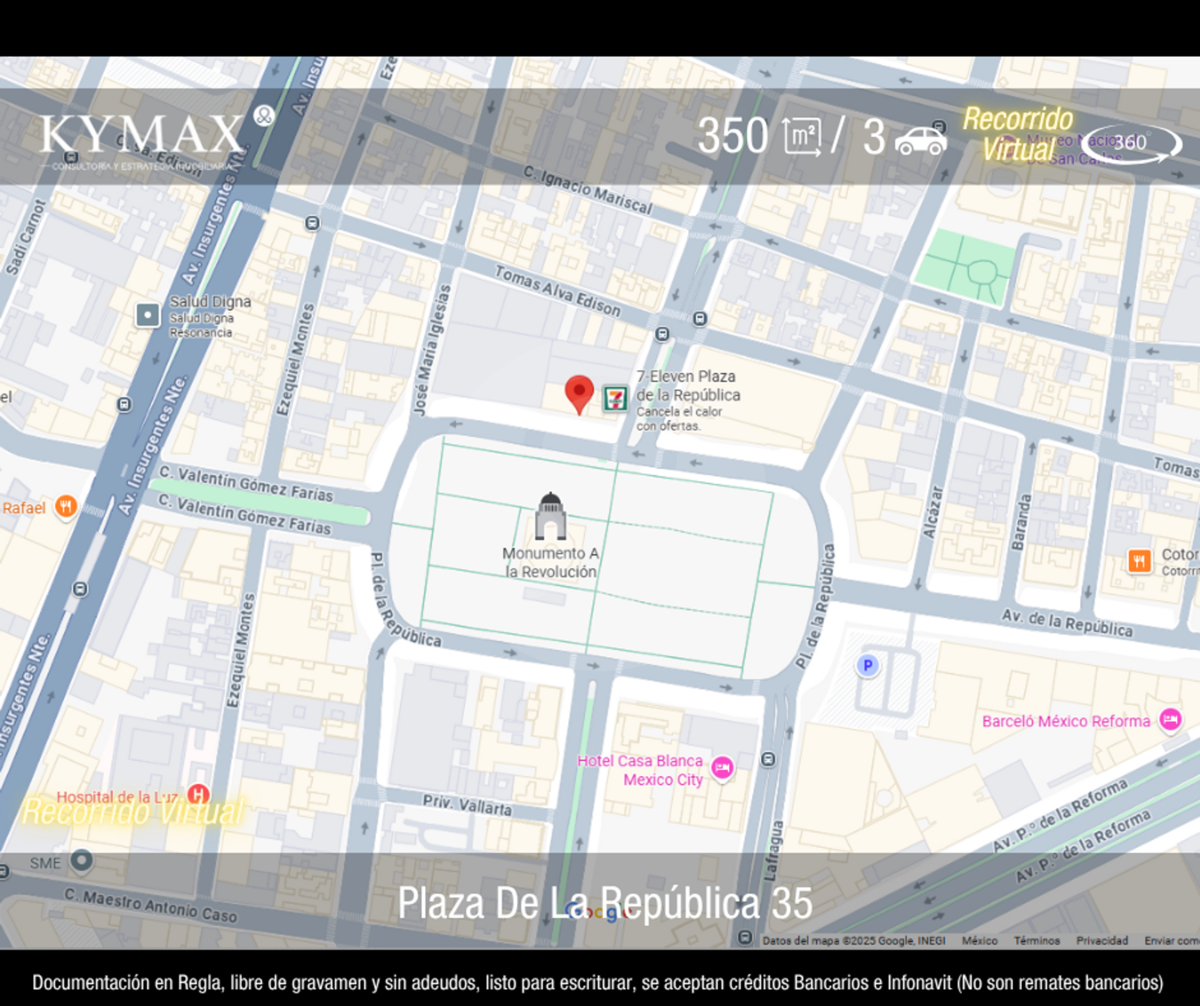
Task: Click the Sadi Carnot street label
Action: (x=27, y=236)
